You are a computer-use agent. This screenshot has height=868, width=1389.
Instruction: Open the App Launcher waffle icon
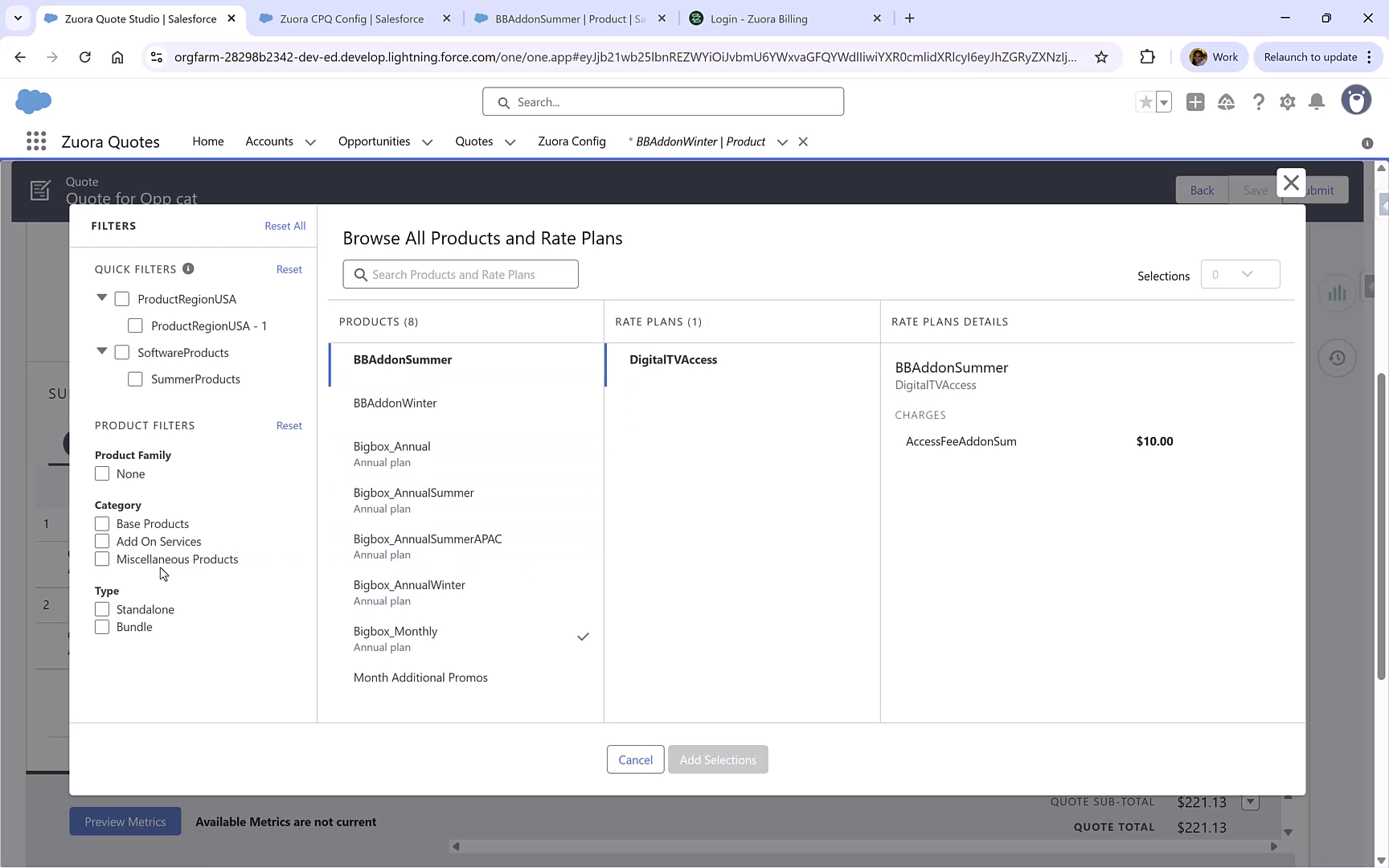35,141
